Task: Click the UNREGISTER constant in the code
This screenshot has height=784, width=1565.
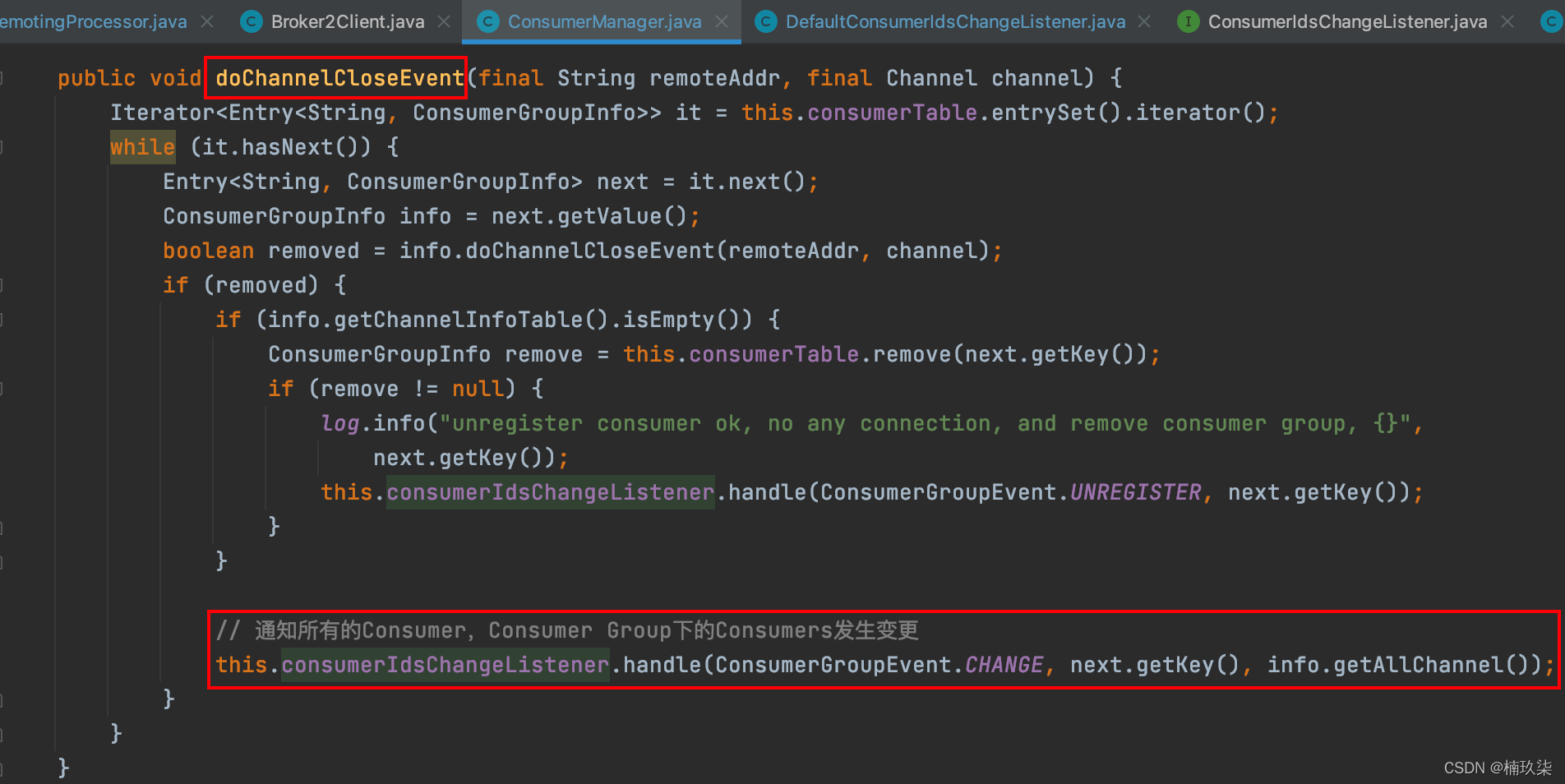Action: [1135, 492]
